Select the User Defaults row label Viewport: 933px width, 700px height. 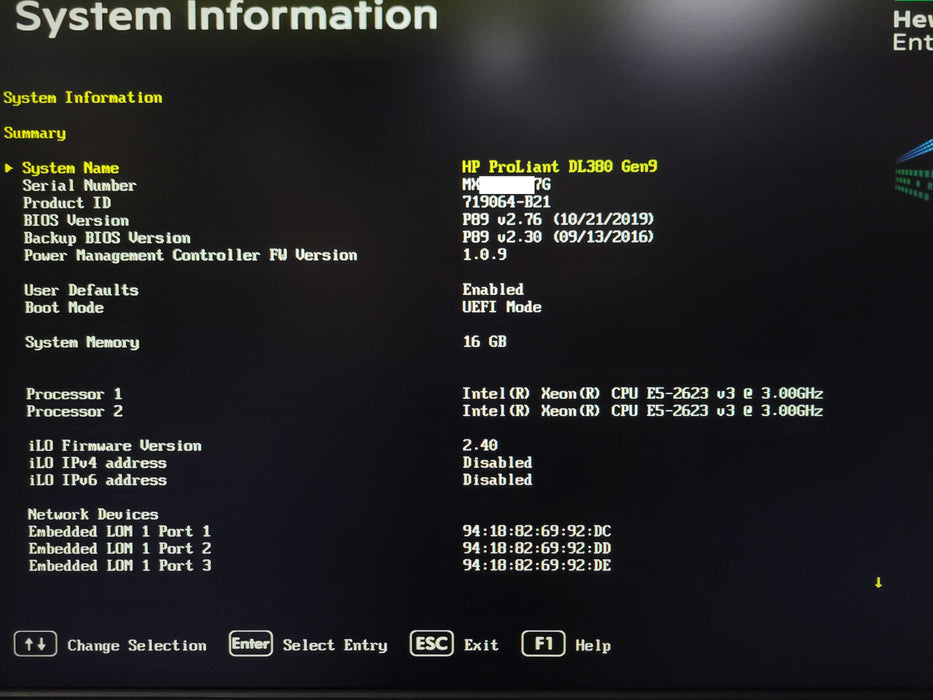coord(81,290)
